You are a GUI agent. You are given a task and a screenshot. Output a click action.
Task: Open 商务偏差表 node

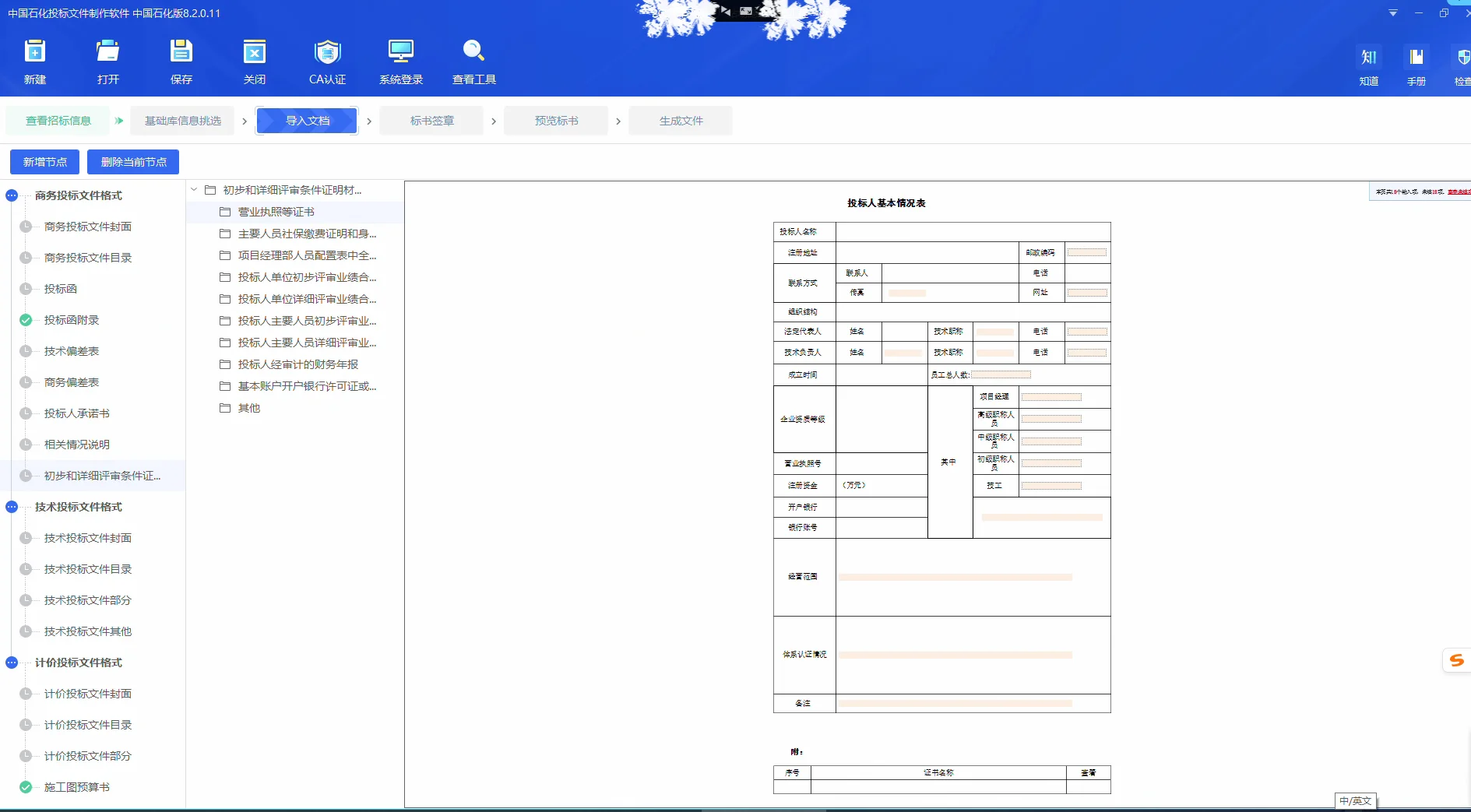point(72,382)
